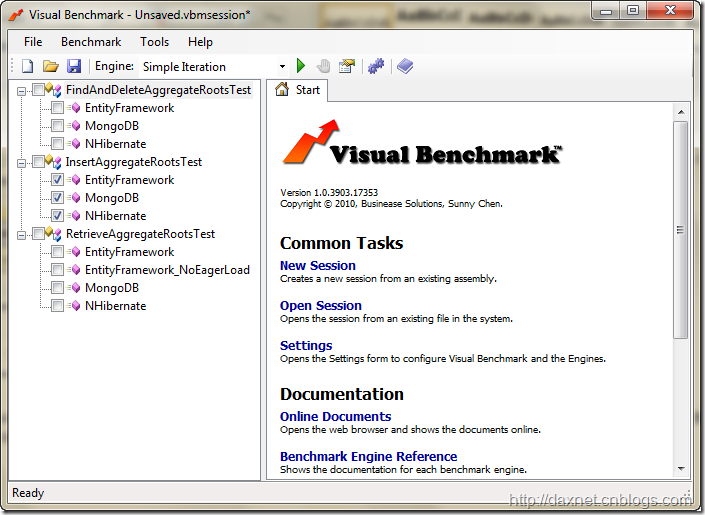This screenshot has height=515, width=705.
Task: Open the Engine dropdown arrow
Action: pos(282,67)
